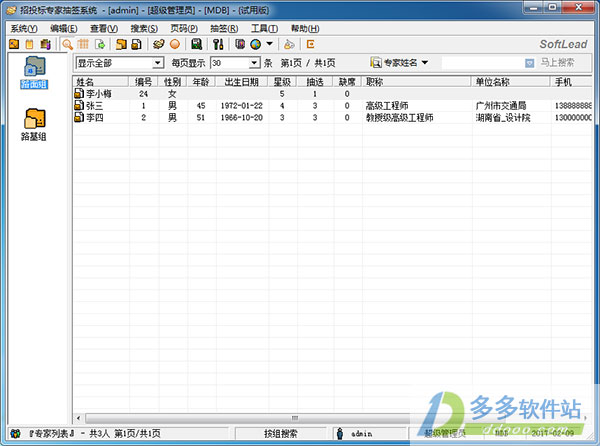Click the 教授级高级工程师 title cell
The image size is (600, 446).
[399, 117]
